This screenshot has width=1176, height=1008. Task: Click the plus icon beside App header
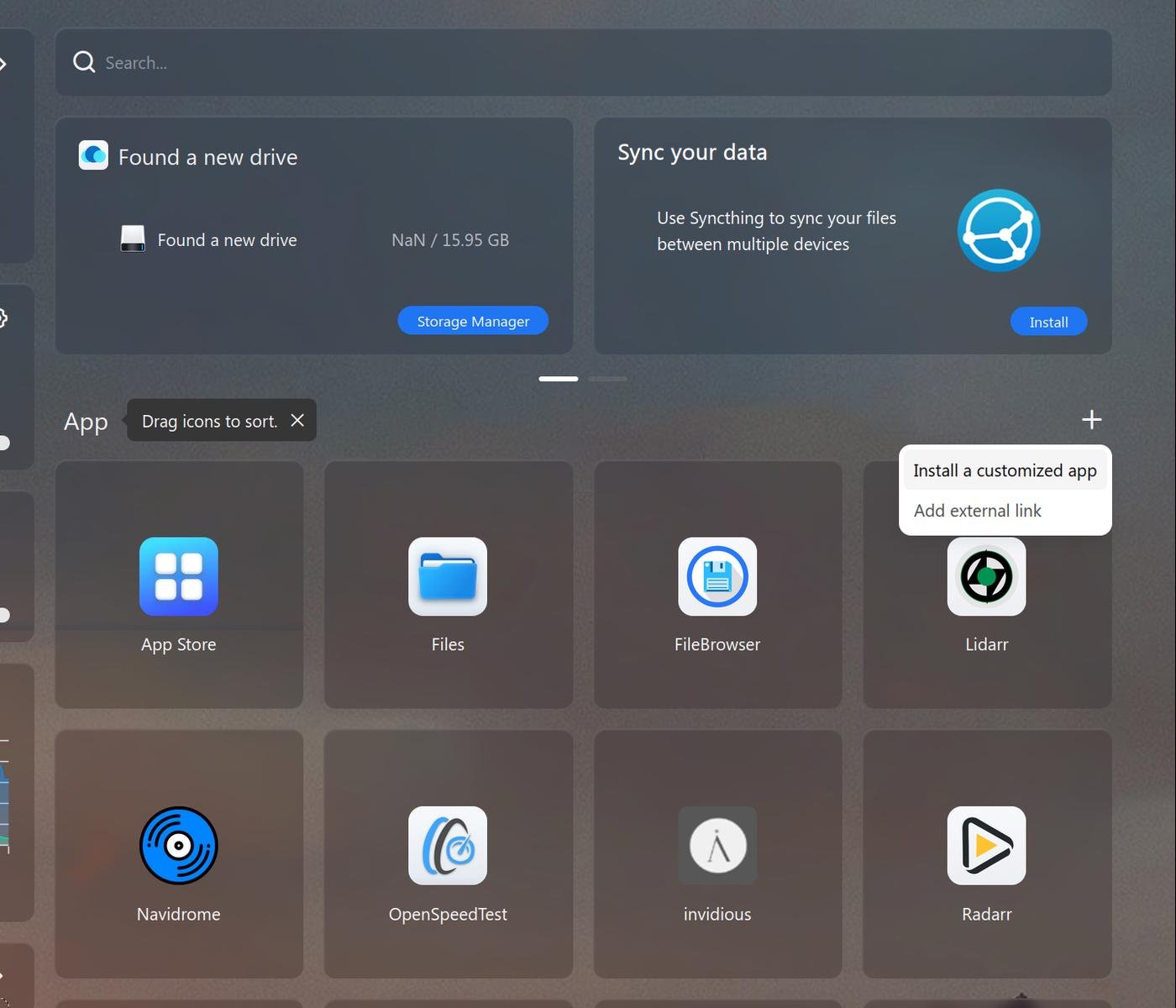pos(1091,419)
